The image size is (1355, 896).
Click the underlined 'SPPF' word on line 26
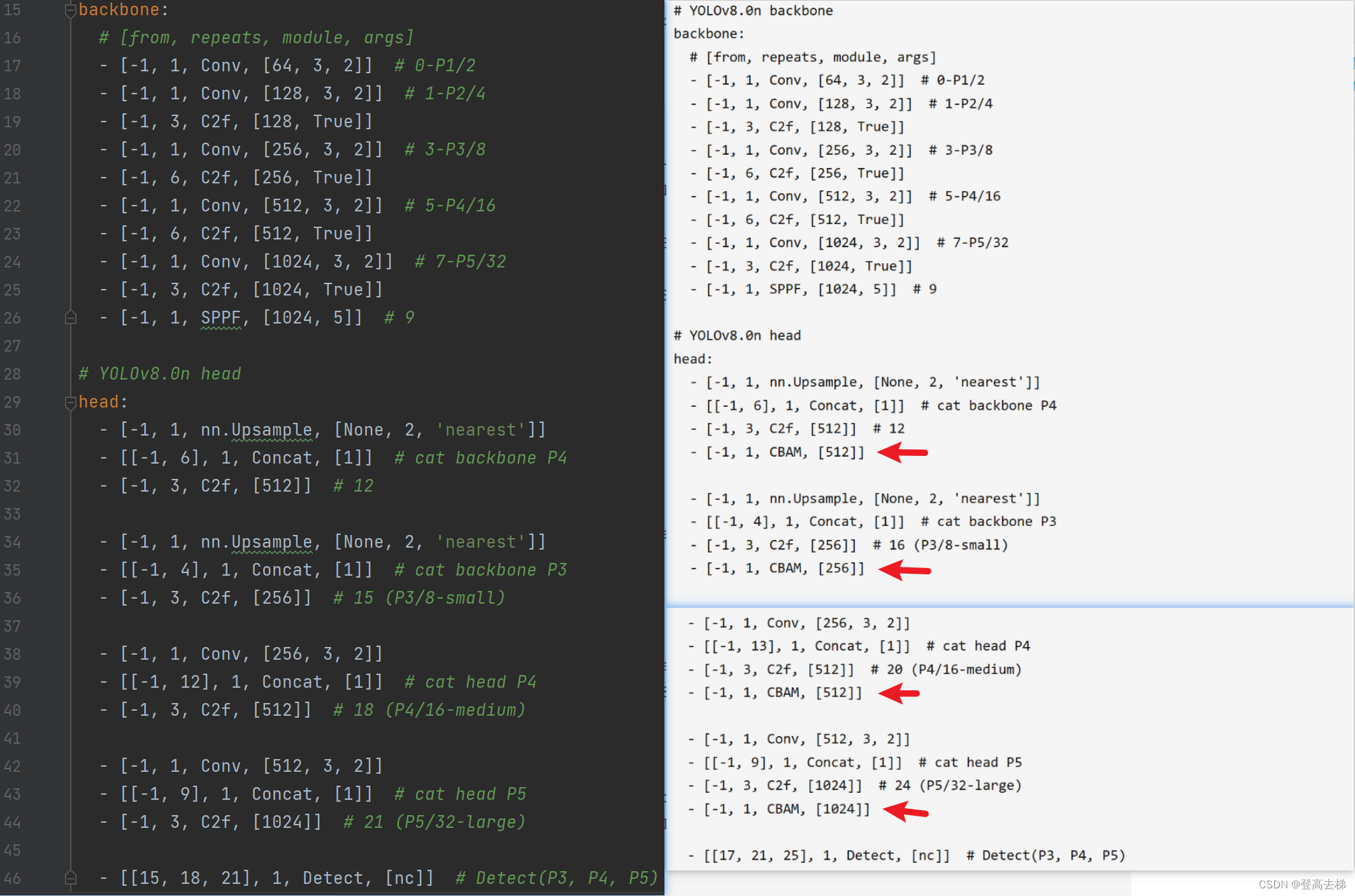pyautogui.click(x=221, y=318)
